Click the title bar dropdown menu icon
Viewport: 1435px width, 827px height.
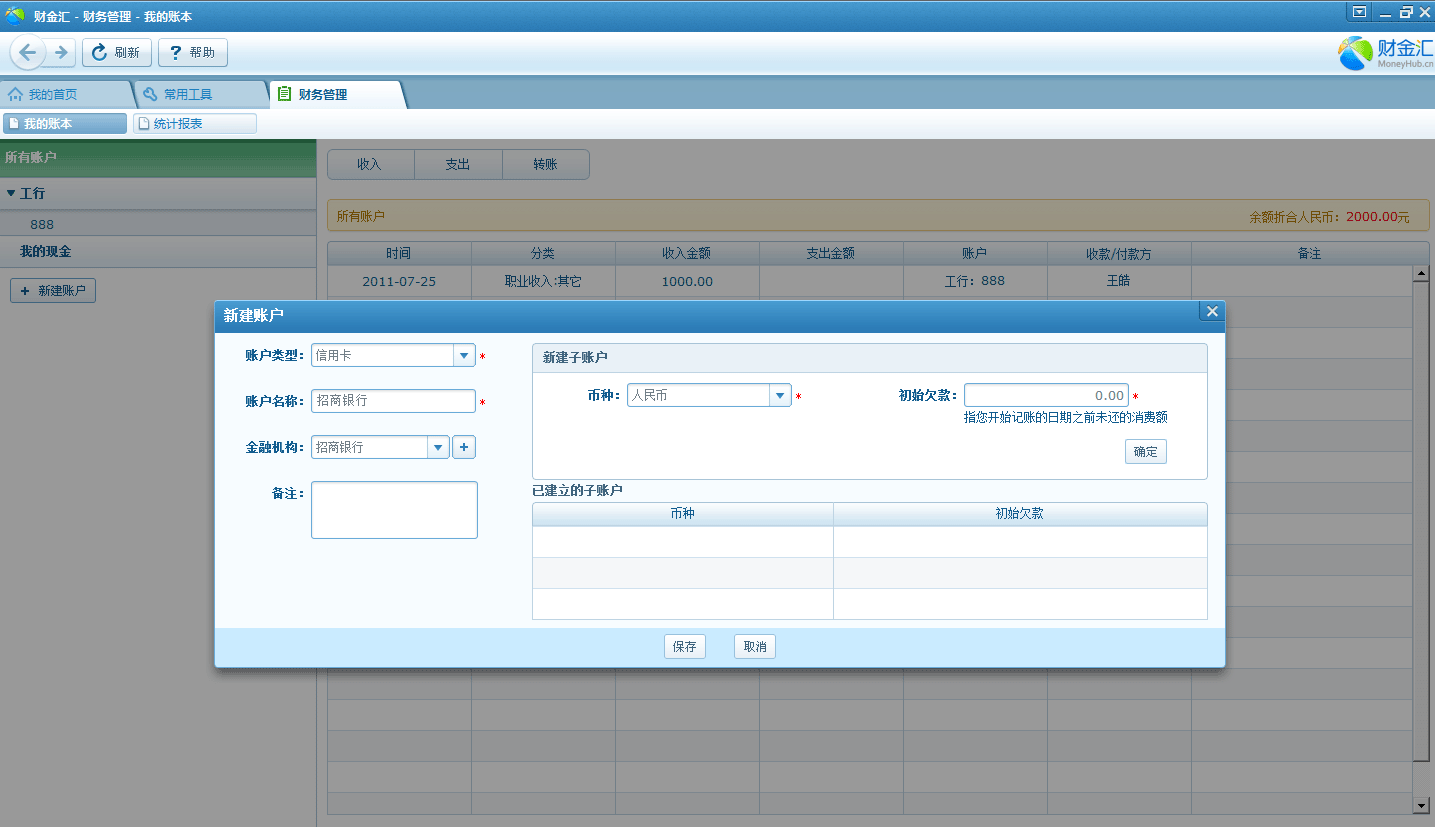click(1359, 12)
